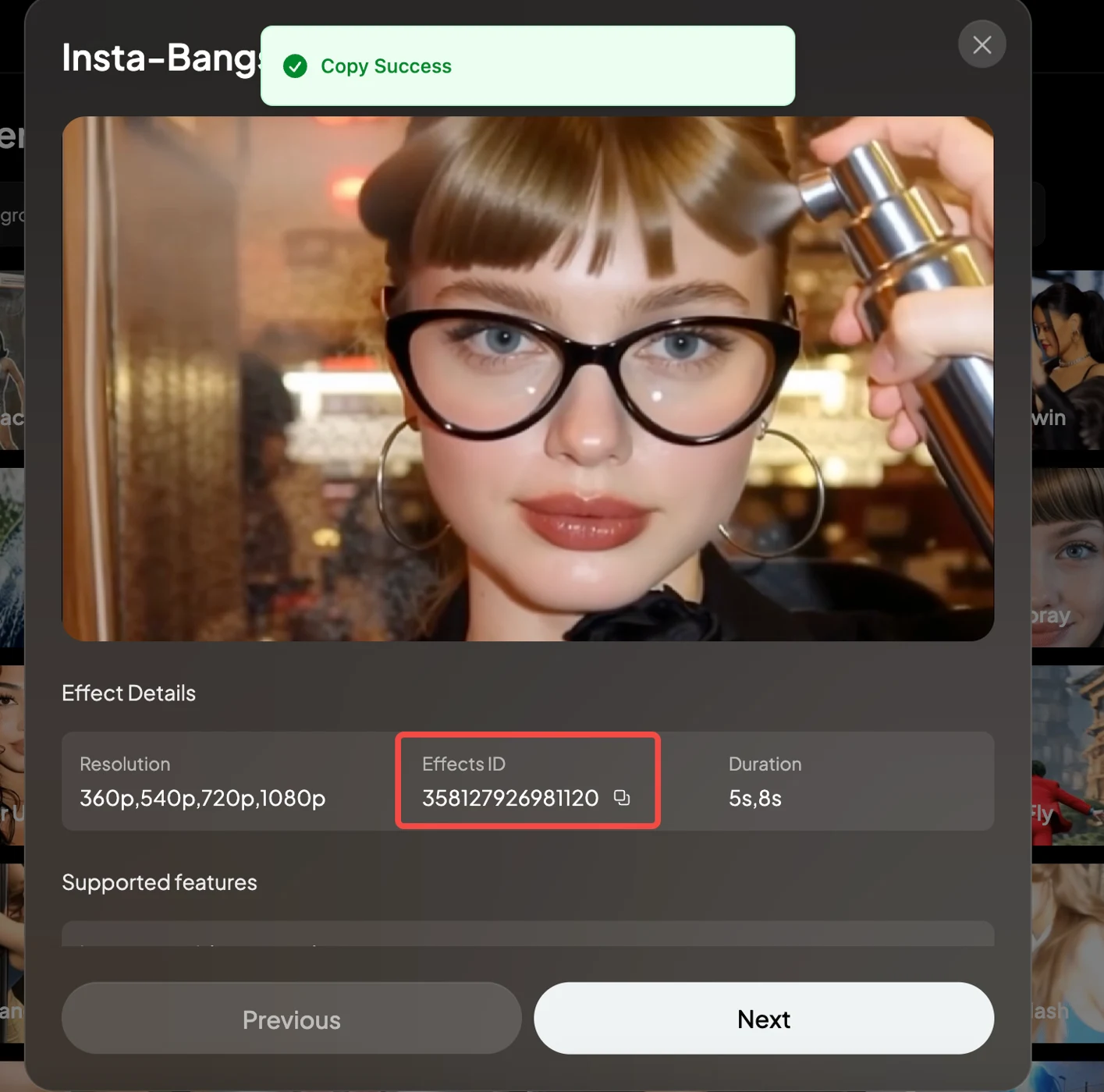Select the duration value 5s,8s
The image size is (1104, 1092).
[755, 798]
